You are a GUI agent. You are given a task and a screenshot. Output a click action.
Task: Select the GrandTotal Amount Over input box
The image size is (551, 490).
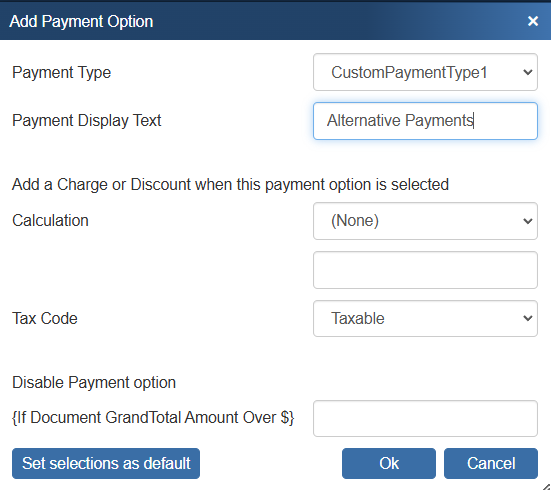point(425,418)
